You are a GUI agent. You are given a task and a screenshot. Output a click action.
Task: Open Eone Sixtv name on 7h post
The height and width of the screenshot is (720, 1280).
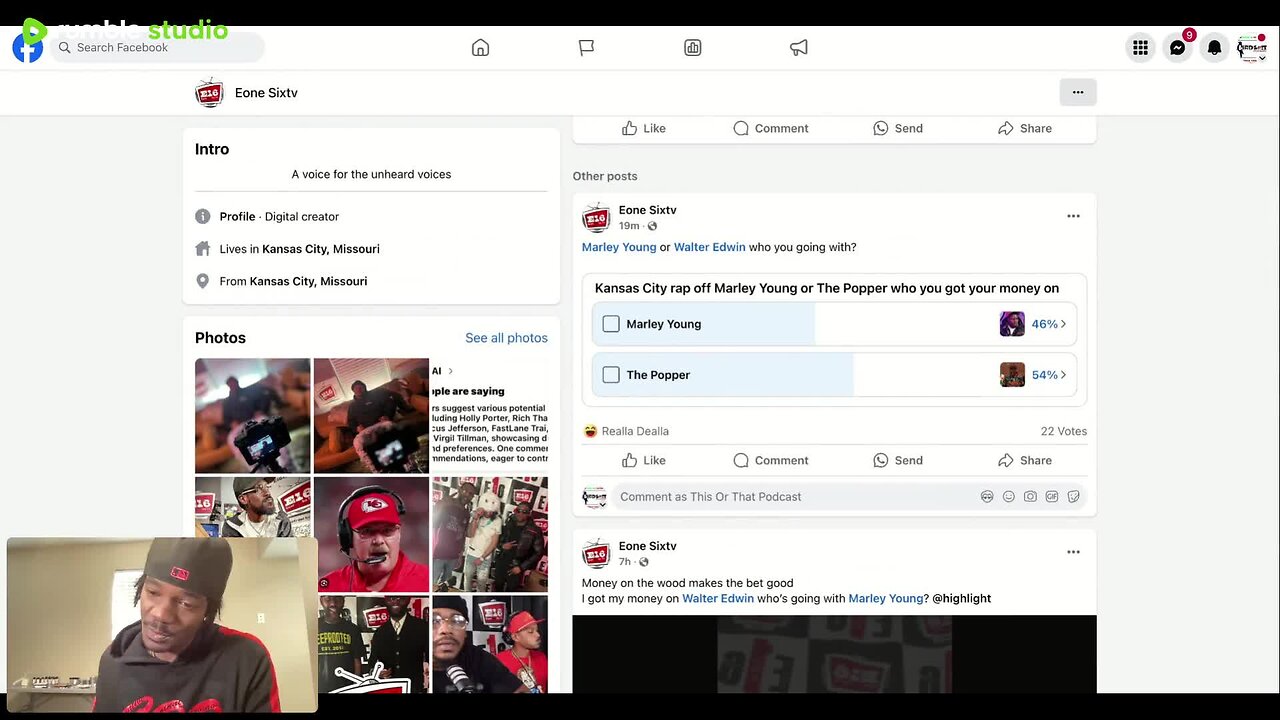pos(648,546)
